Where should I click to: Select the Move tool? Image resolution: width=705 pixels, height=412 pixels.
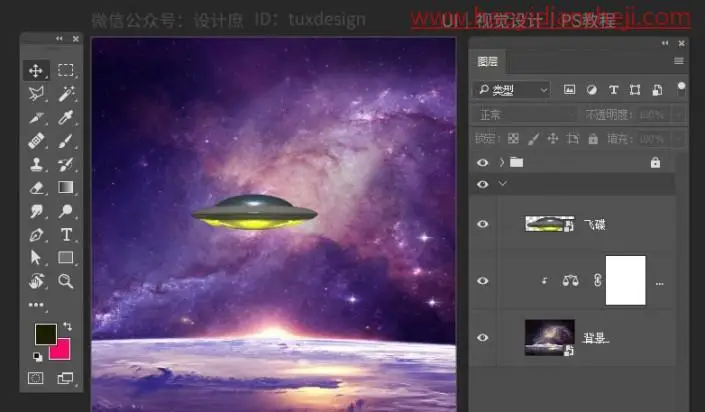tap(36, 71)
